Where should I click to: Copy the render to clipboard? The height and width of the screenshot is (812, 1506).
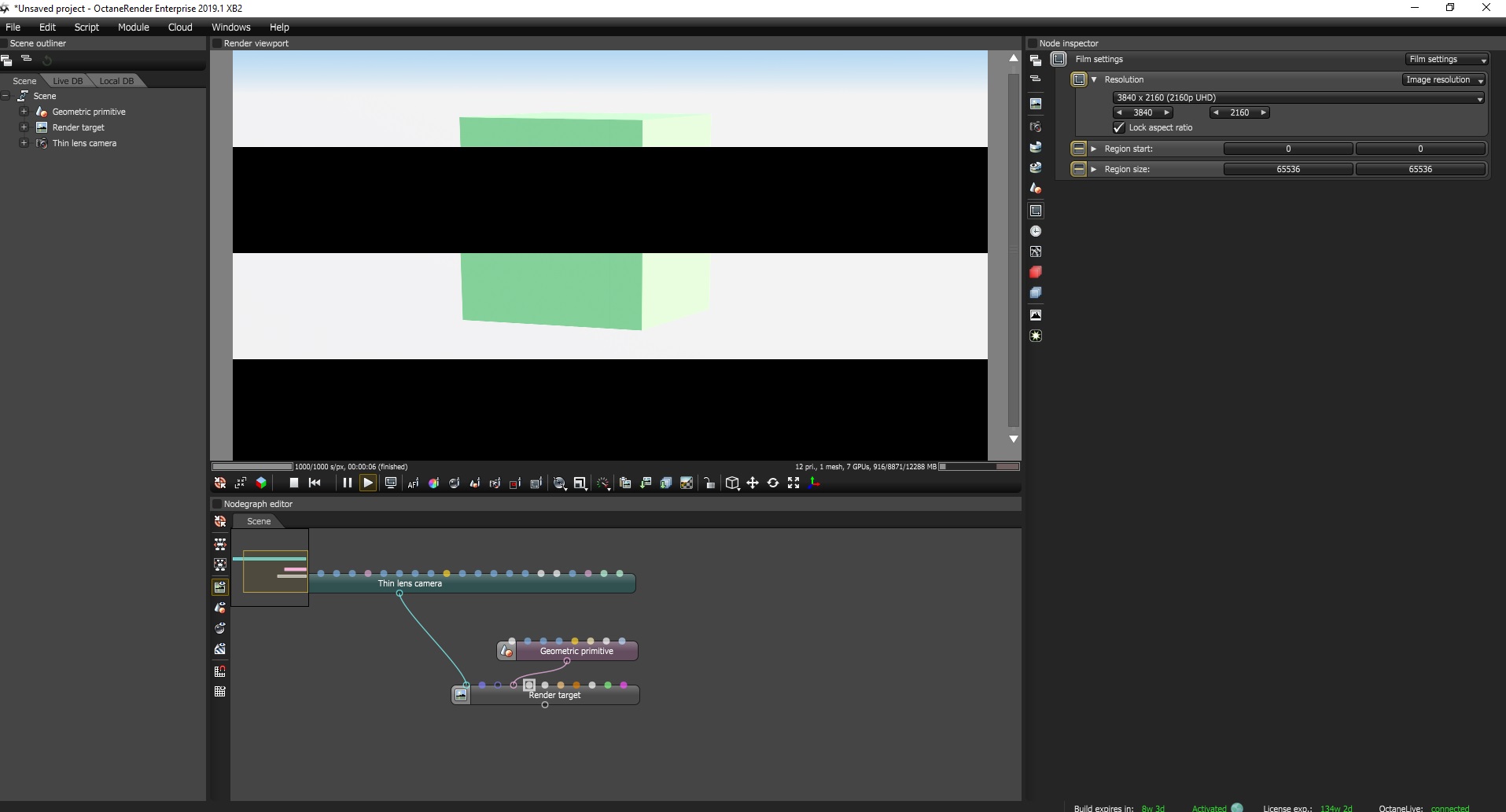pos(625,483)
